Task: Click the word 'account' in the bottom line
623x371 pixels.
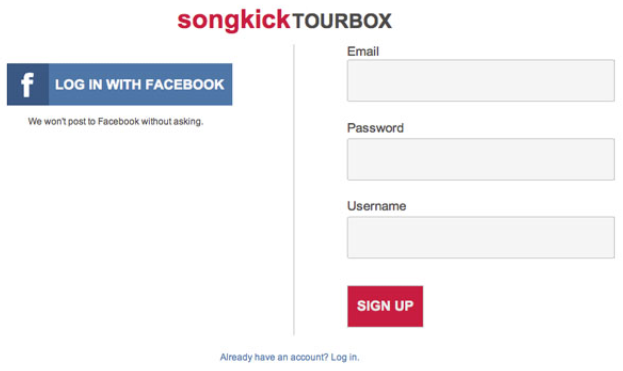Action: (x=308, y=357)
